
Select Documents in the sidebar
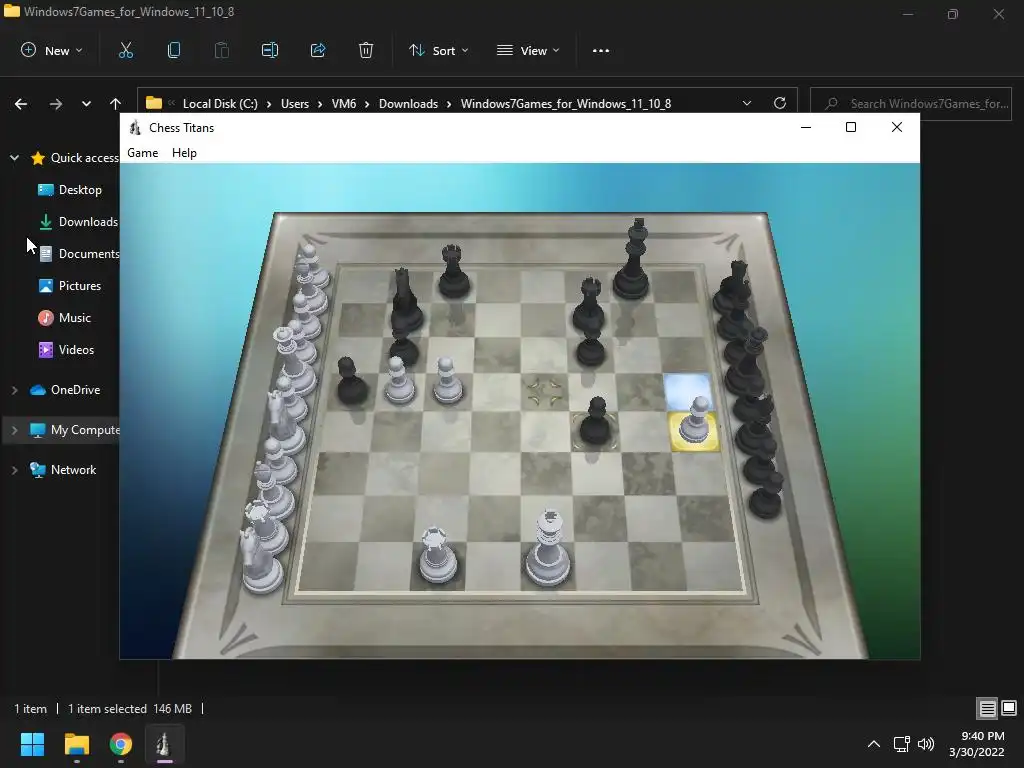pos(78,253)
